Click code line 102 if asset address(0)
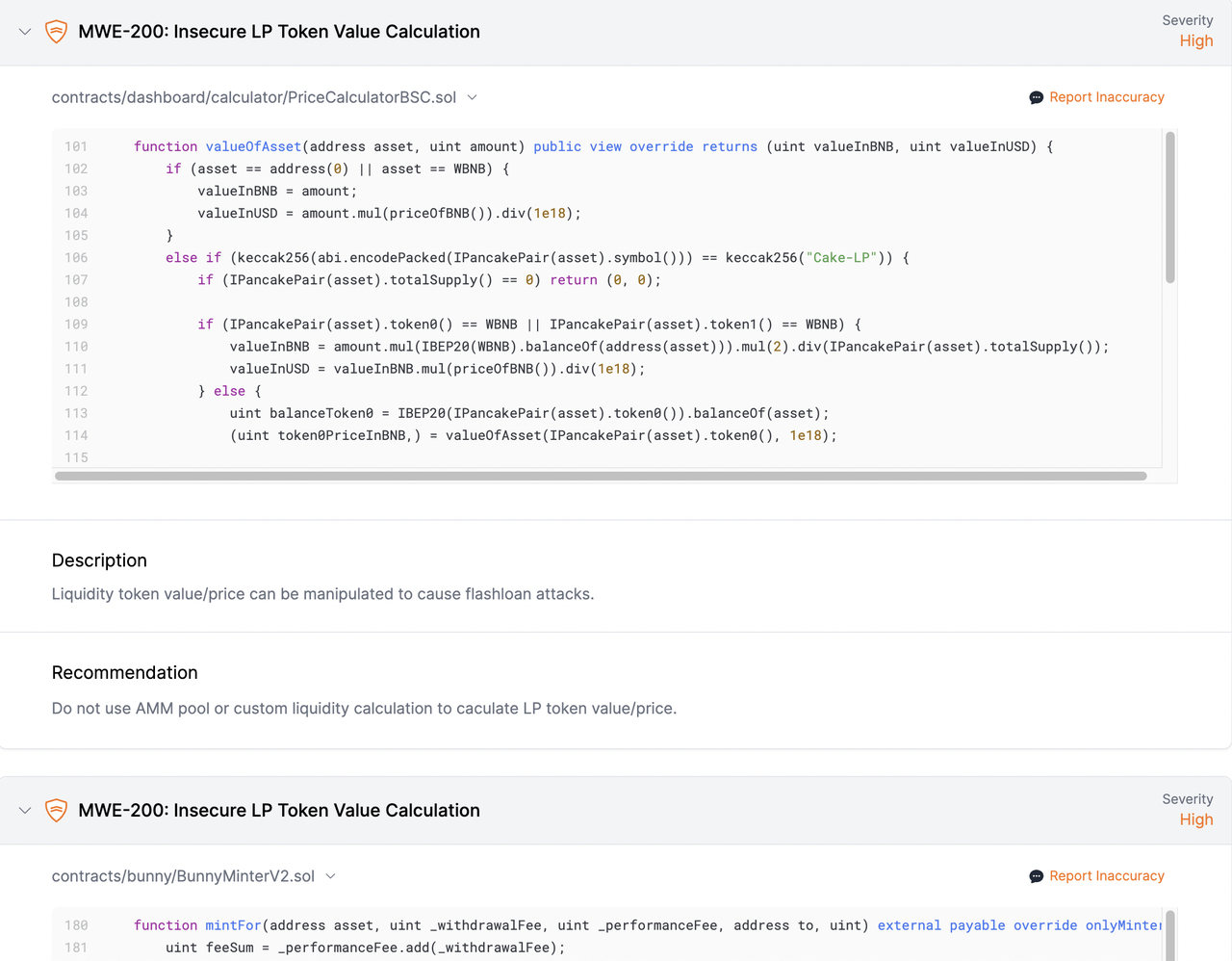The height and width of the screenshot is (961, 1232). [338, 169]
